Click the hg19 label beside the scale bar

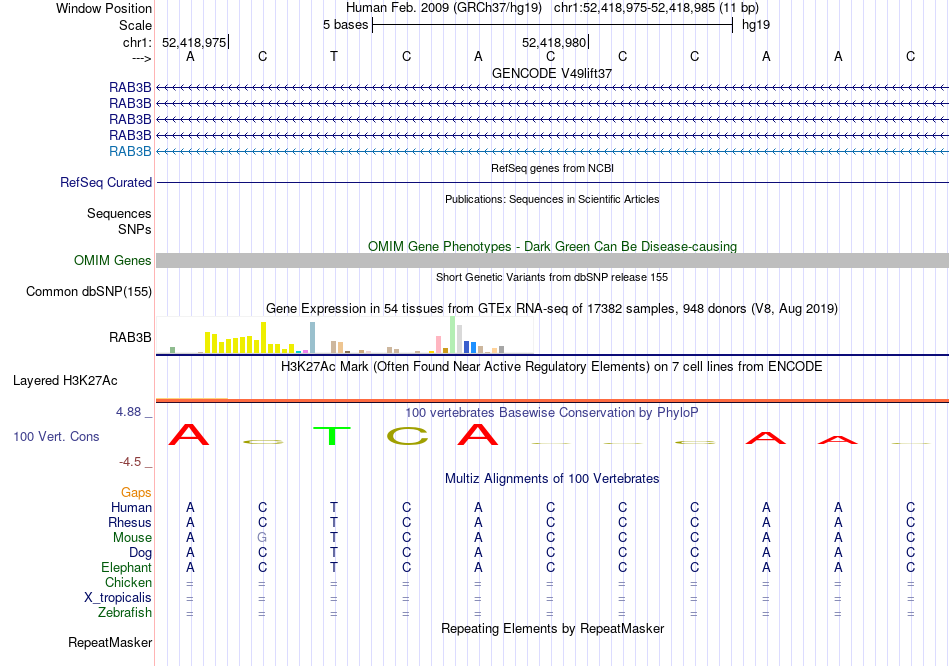pyautogui.click(x=756, y=25)
